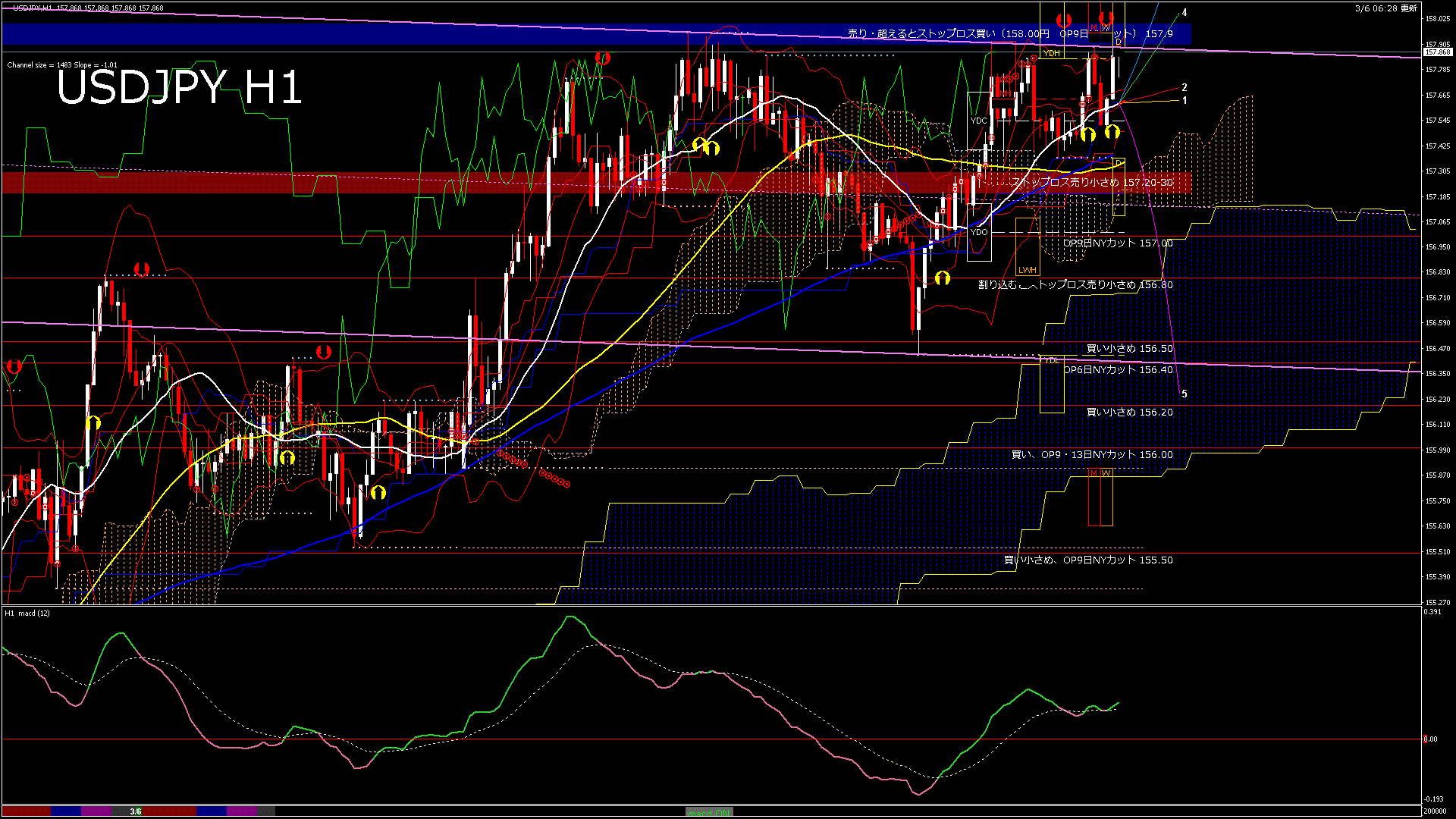Toggle the green macd ON button
Screen dimensions: 1456x819
coord(709,812)
